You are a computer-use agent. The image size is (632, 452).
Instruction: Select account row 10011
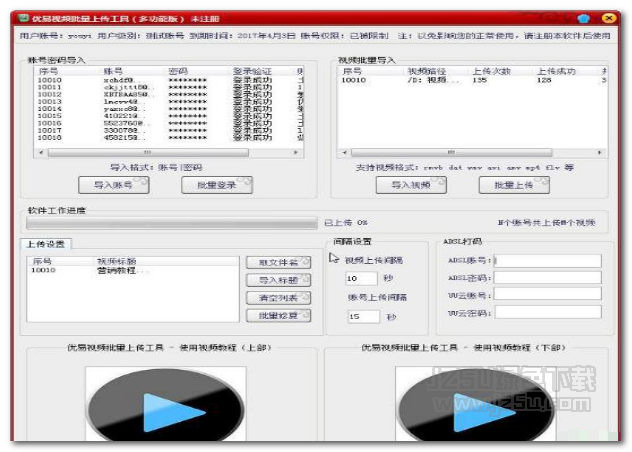169,87
